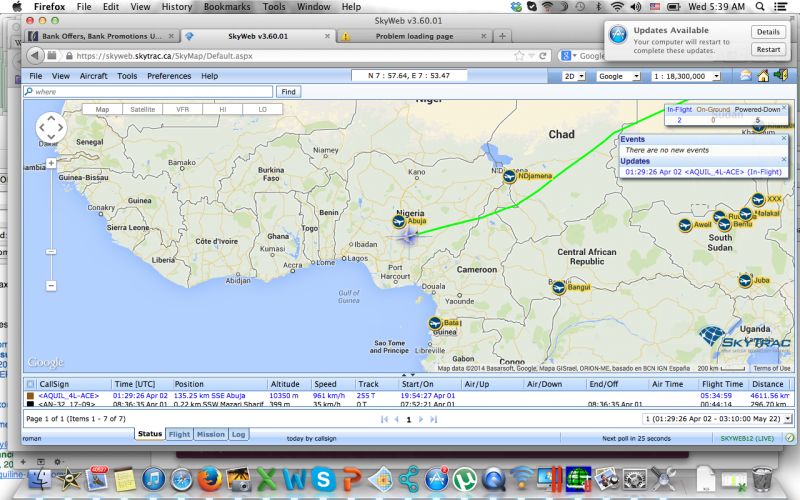Close the Updates panel
This screenshot has height=500, width=800.
pyautogui.click(x=784, y=160)
